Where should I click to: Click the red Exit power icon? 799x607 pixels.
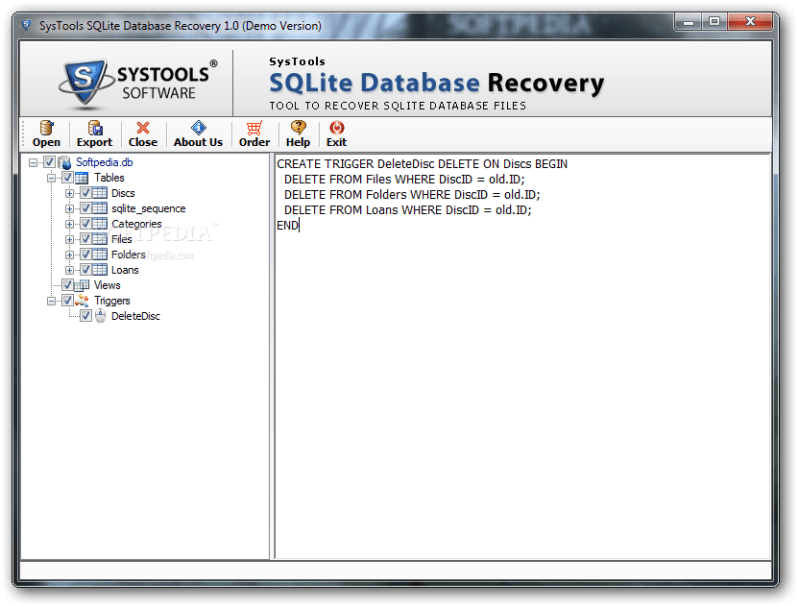coord(337,127)
